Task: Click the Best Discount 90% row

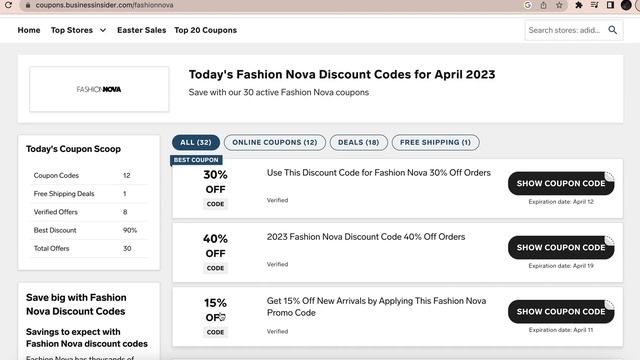Action: tap(89, 230)
